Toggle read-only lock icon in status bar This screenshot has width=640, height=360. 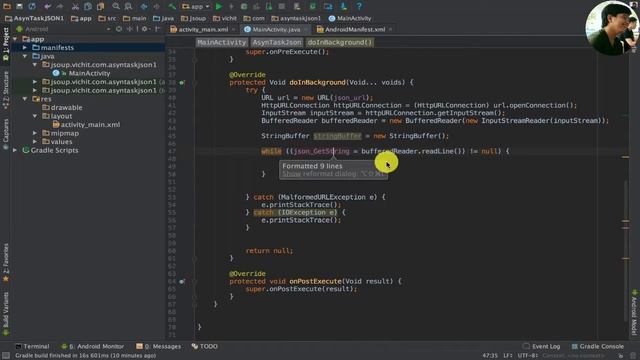coord(620,356)
